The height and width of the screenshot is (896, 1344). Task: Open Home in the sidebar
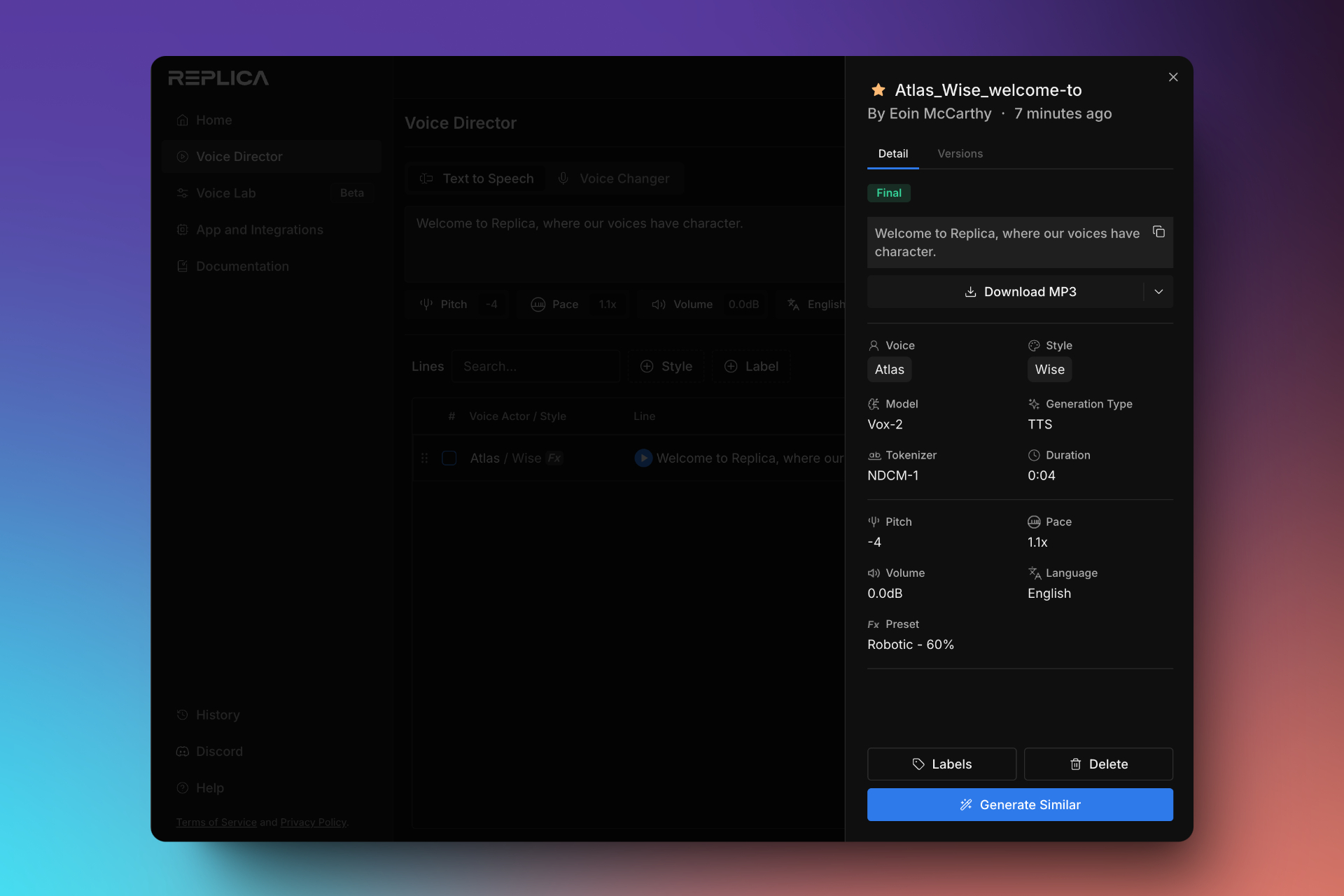pyautogui.click(x=272, y=120)
